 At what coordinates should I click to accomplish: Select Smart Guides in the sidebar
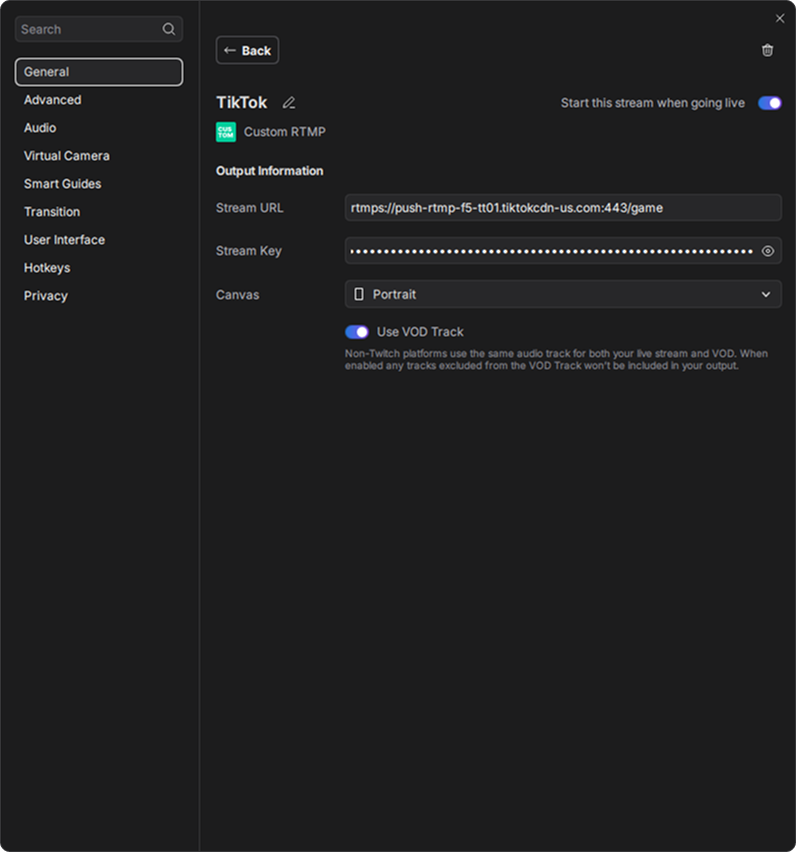point(62,184)
